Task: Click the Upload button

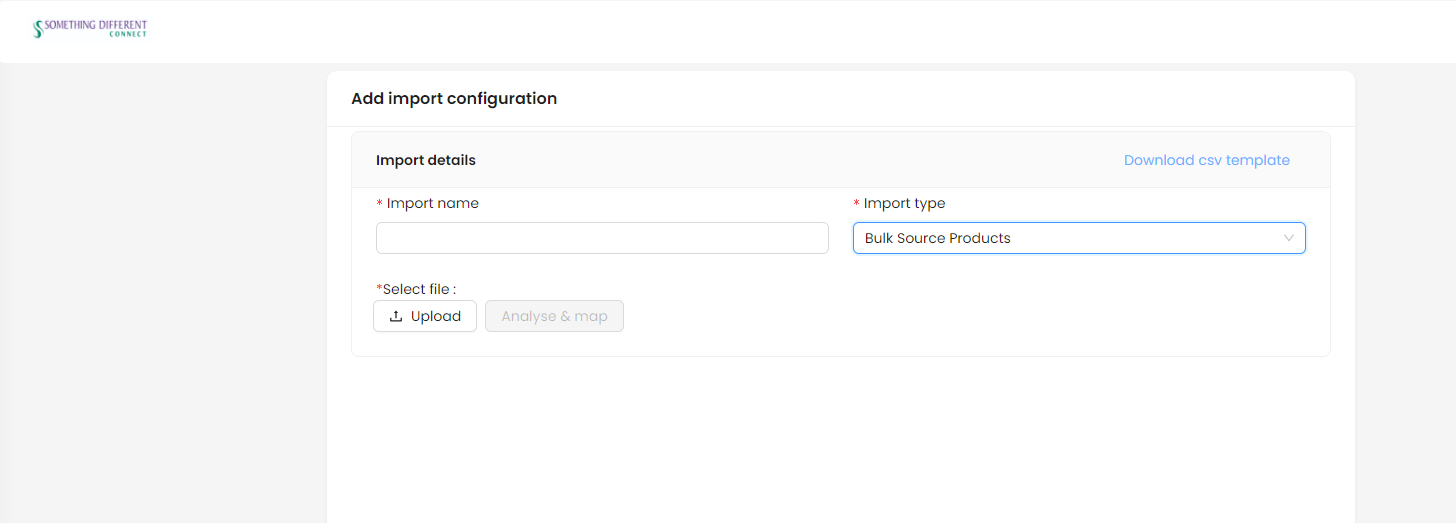Action: (425, 316)
